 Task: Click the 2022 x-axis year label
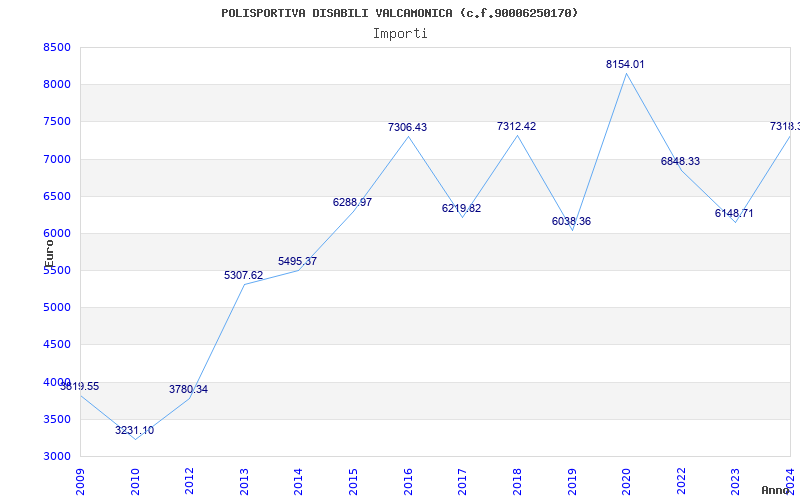coord(681,481)
